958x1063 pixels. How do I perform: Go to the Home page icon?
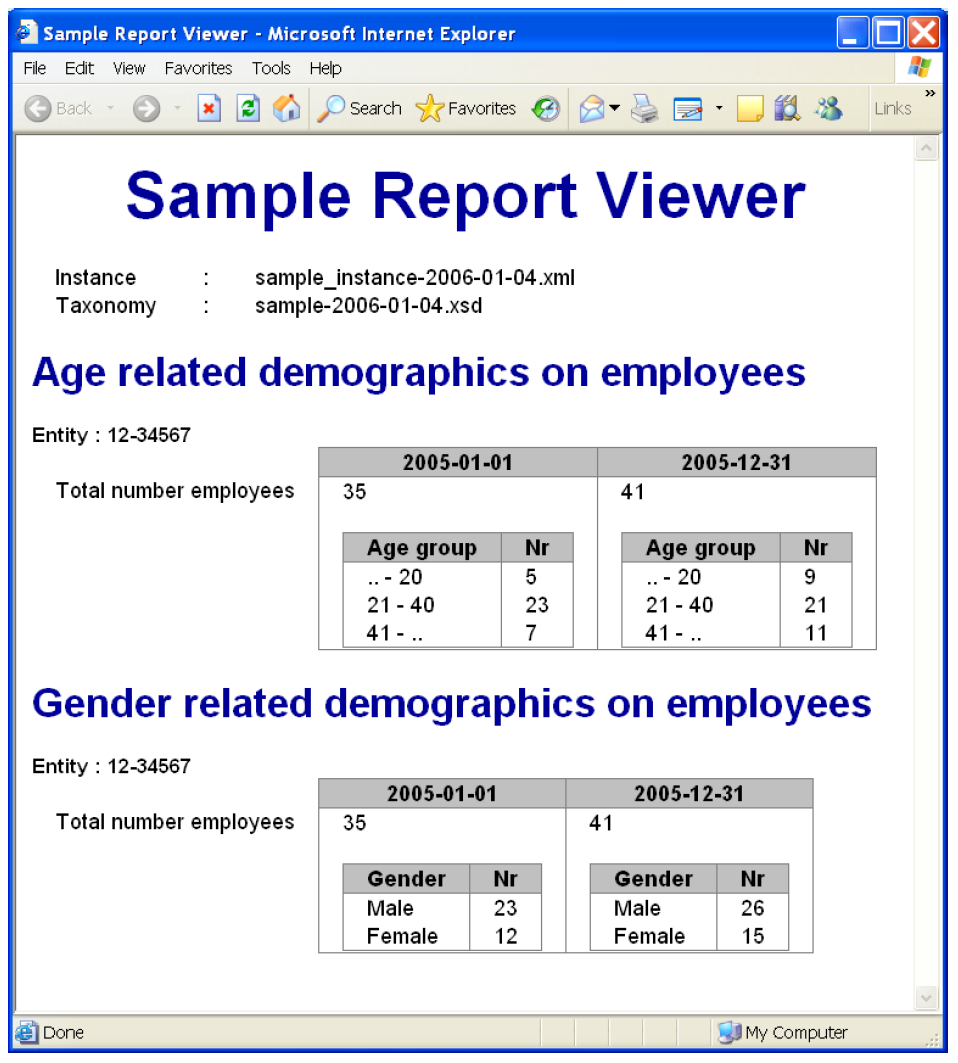(x=286, y=108)
